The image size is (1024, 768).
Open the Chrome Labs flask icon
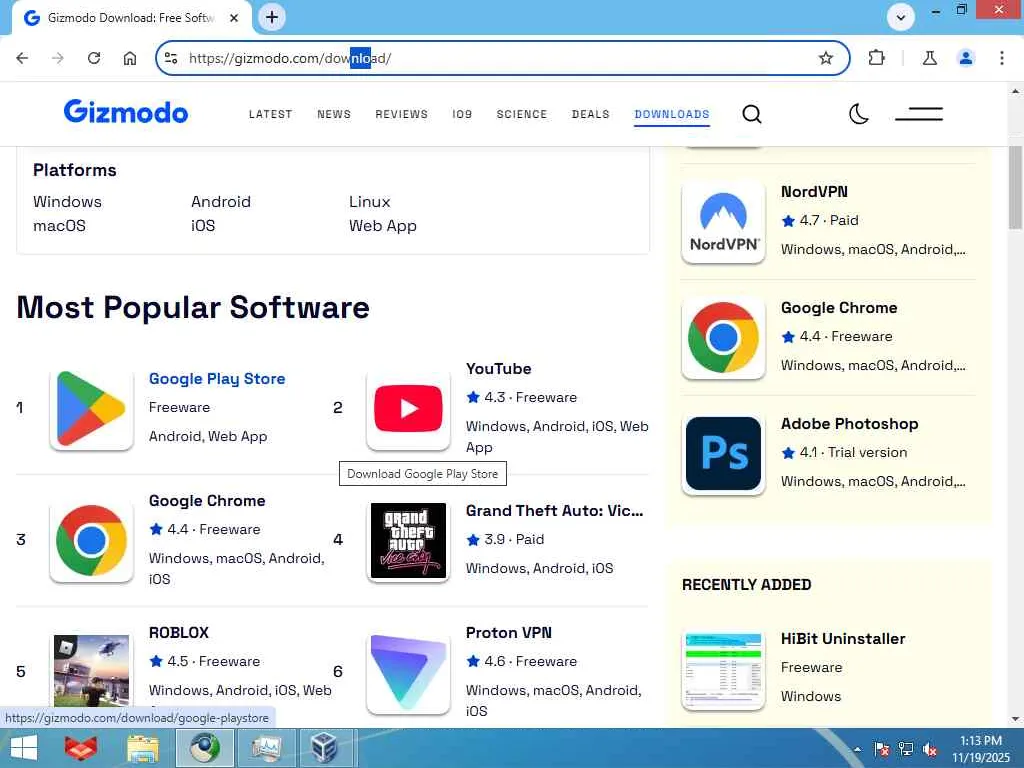click(930, 58)
